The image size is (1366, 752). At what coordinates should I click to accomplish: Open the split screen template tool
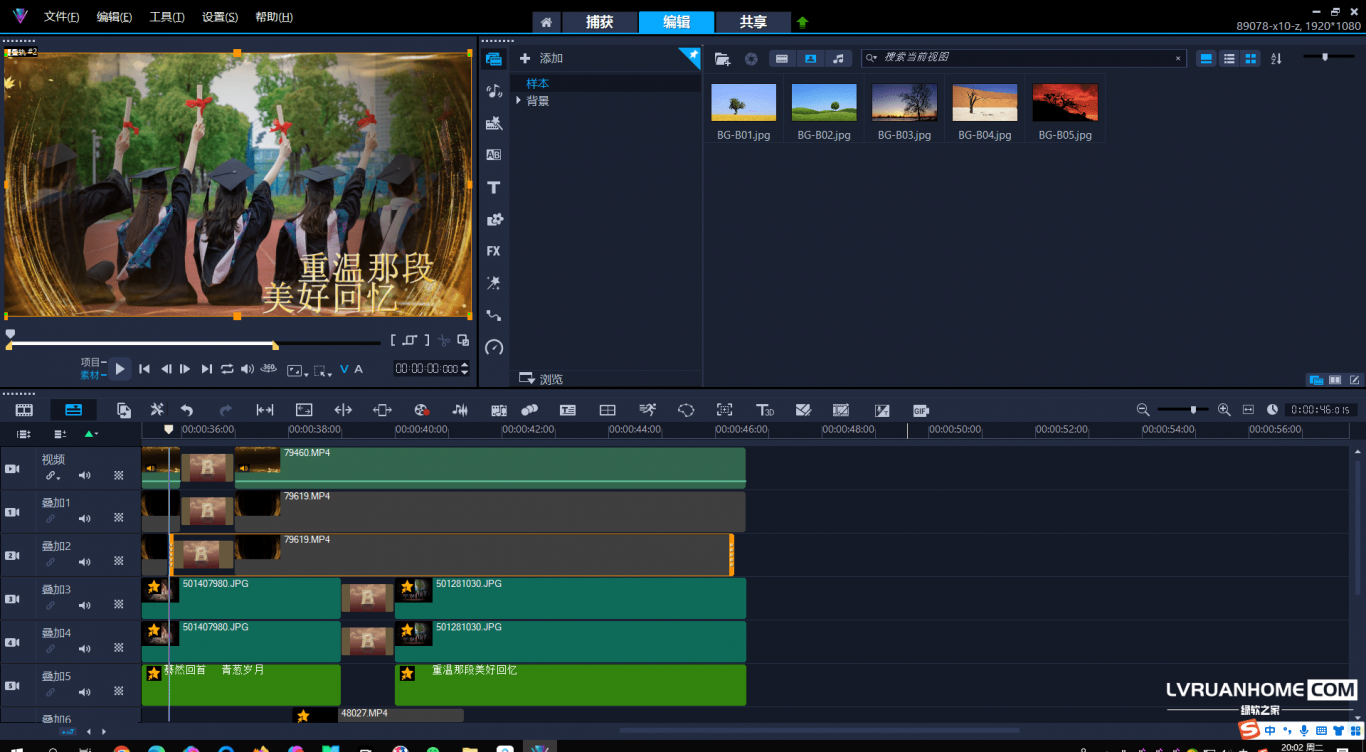pos(607,410)
